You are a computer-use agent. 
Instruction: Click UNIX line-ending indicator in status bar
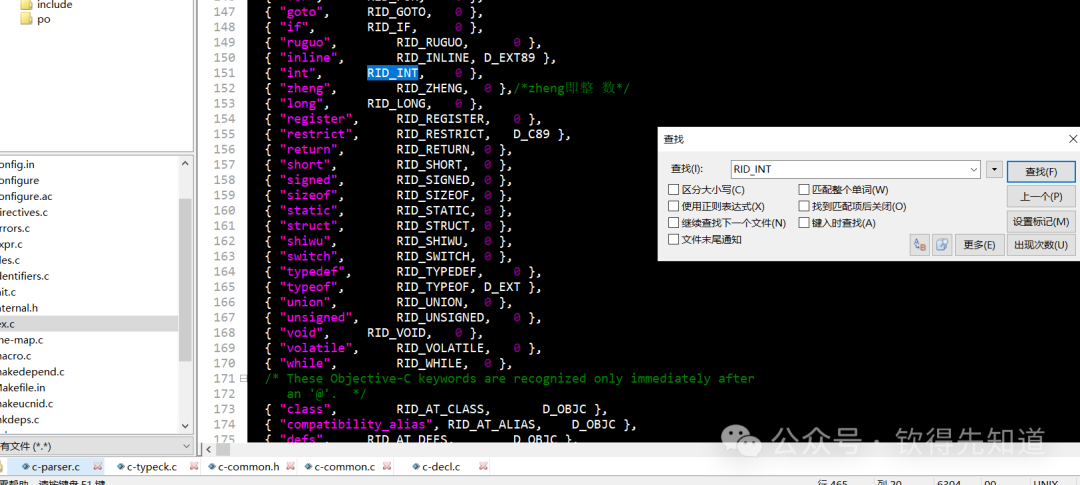point(1046,482)
